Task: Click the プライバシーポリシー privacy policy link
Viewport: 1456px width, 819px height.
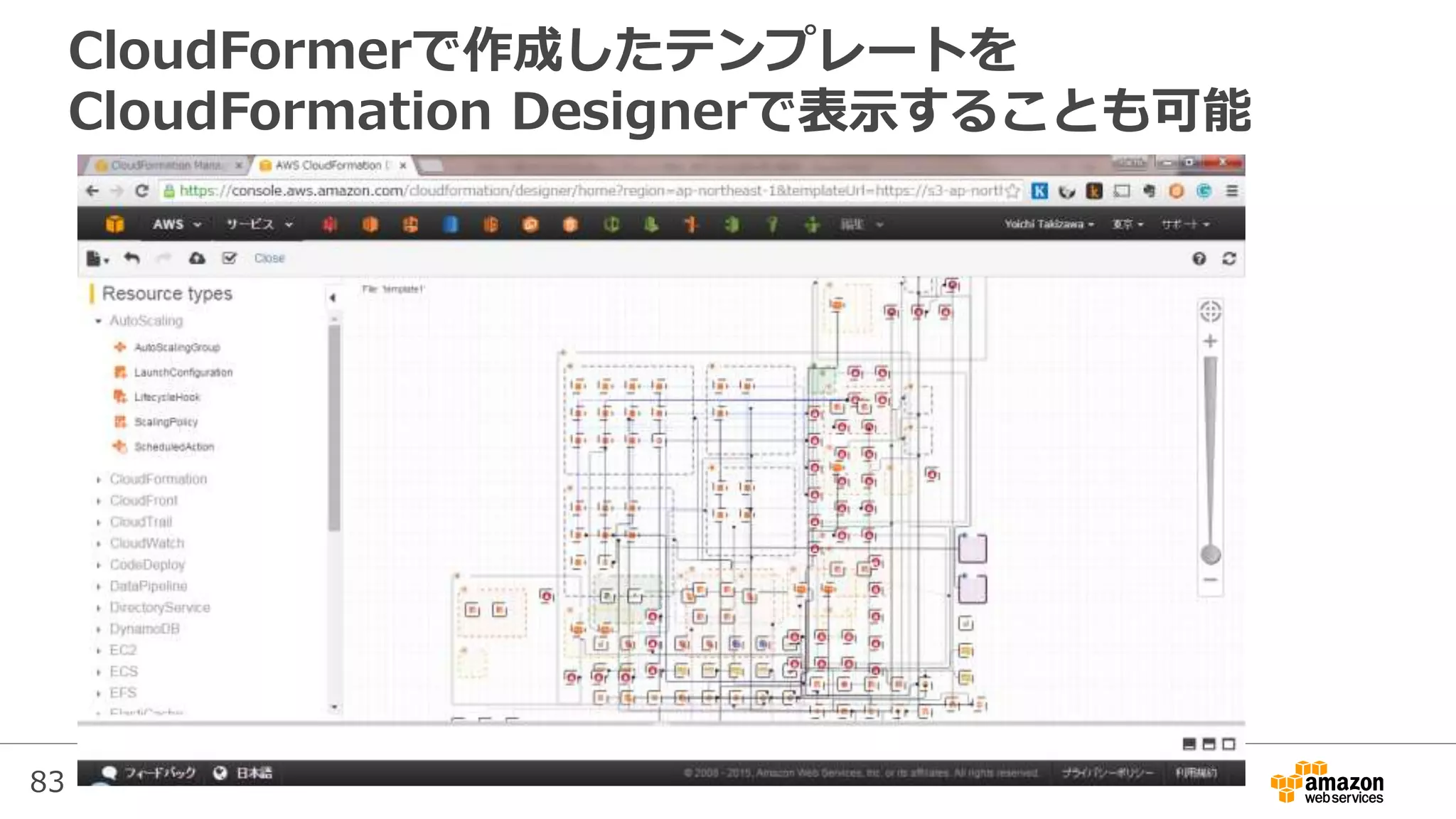Action: 1107,773
